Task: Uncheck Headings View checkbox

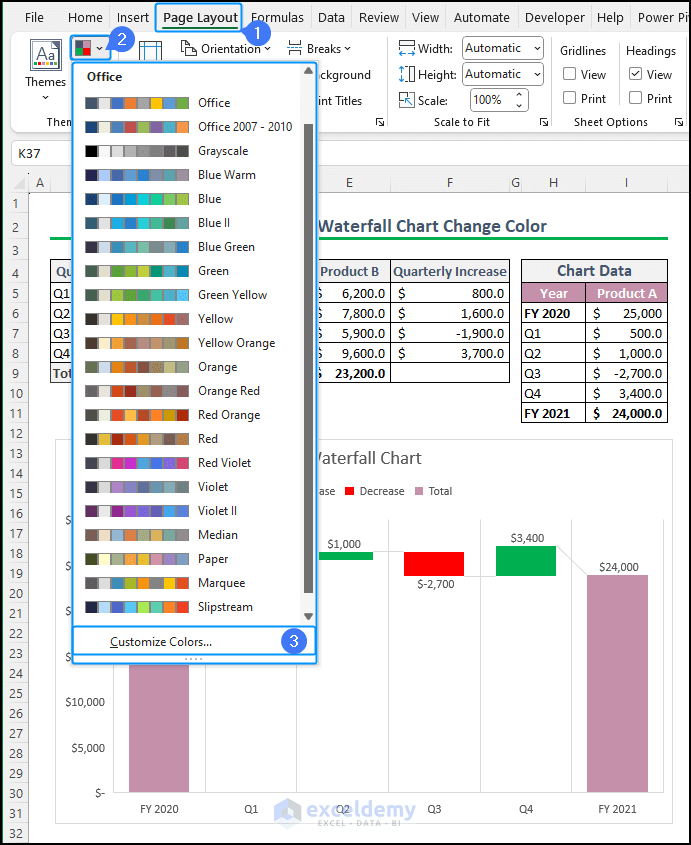Action: (635, 74)
